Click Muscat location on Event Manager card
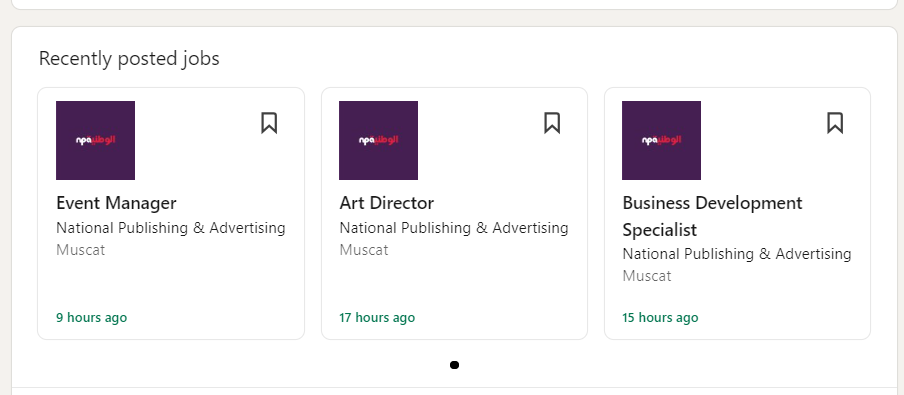904x395 pixels. click(x=81, y=250)
